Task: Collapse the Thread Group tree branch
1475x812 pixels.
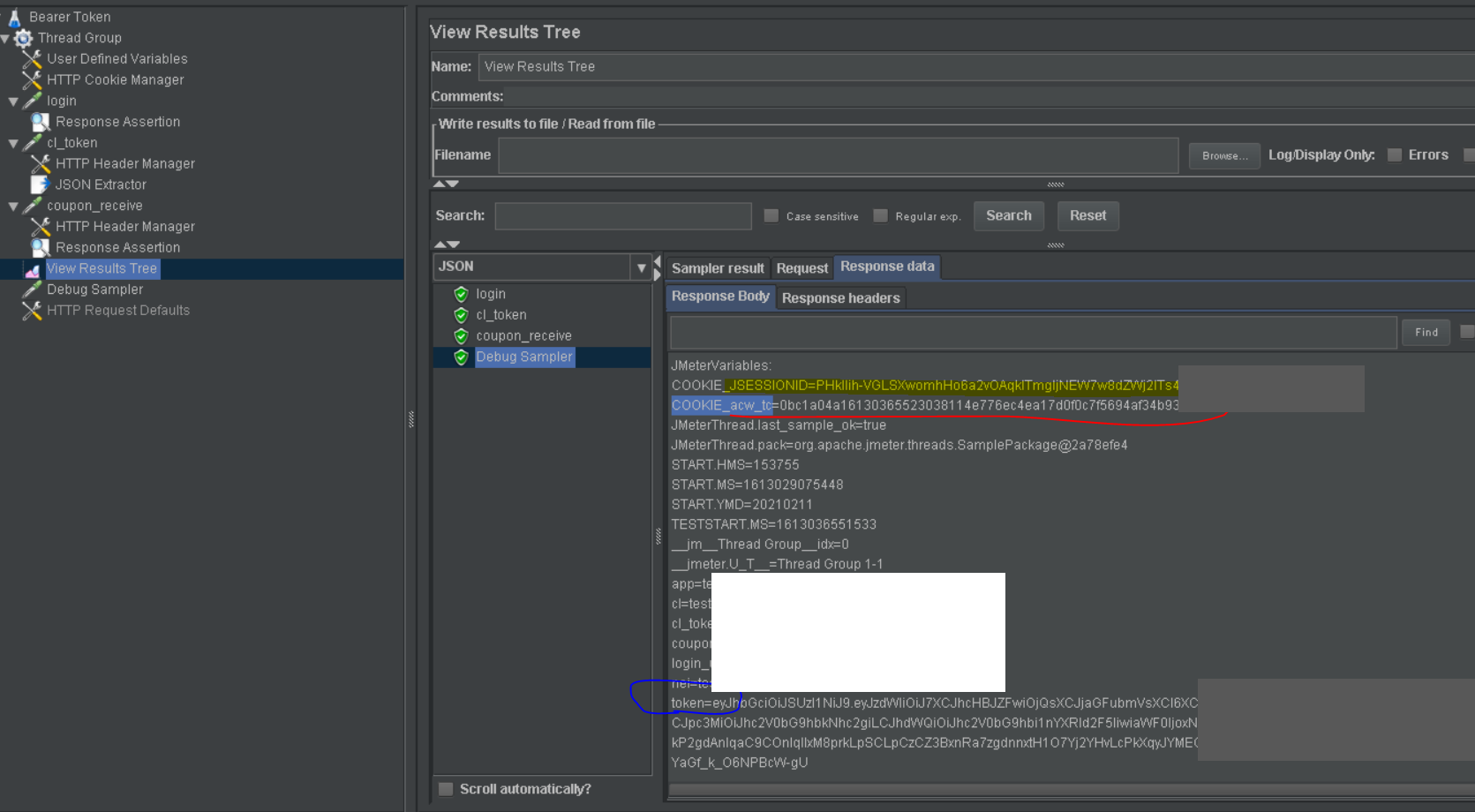Action: 7,37
